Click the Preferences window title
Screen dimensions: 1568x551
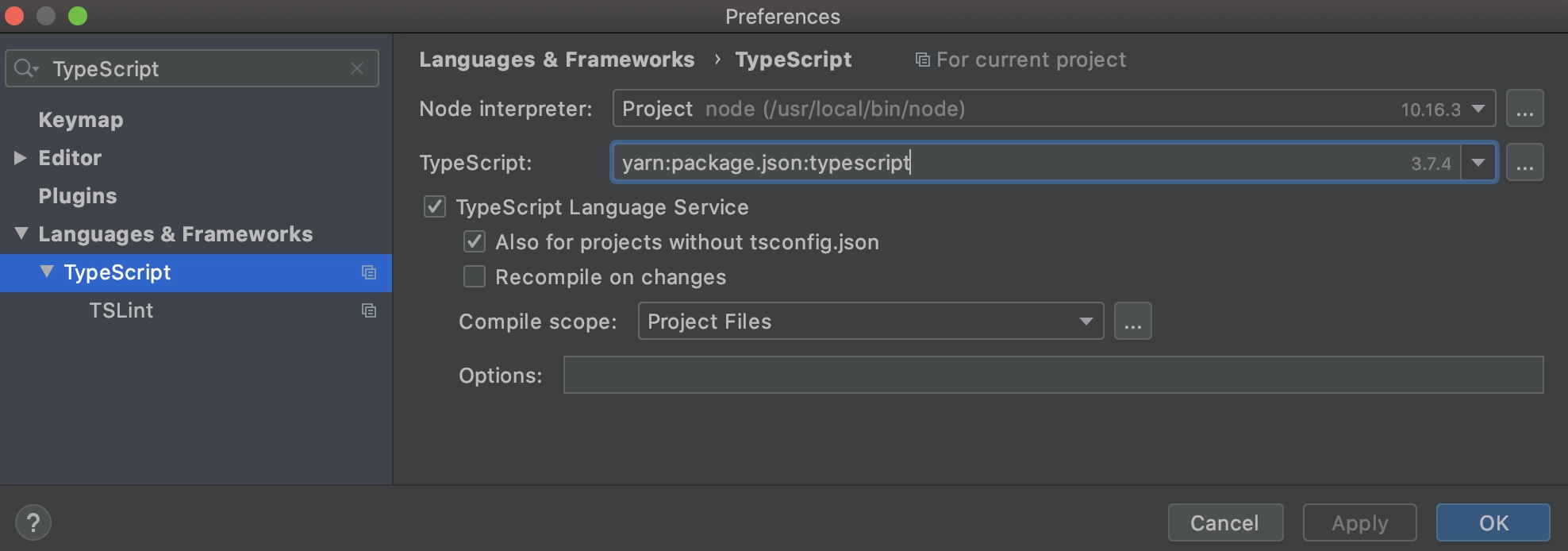point(782,17)
